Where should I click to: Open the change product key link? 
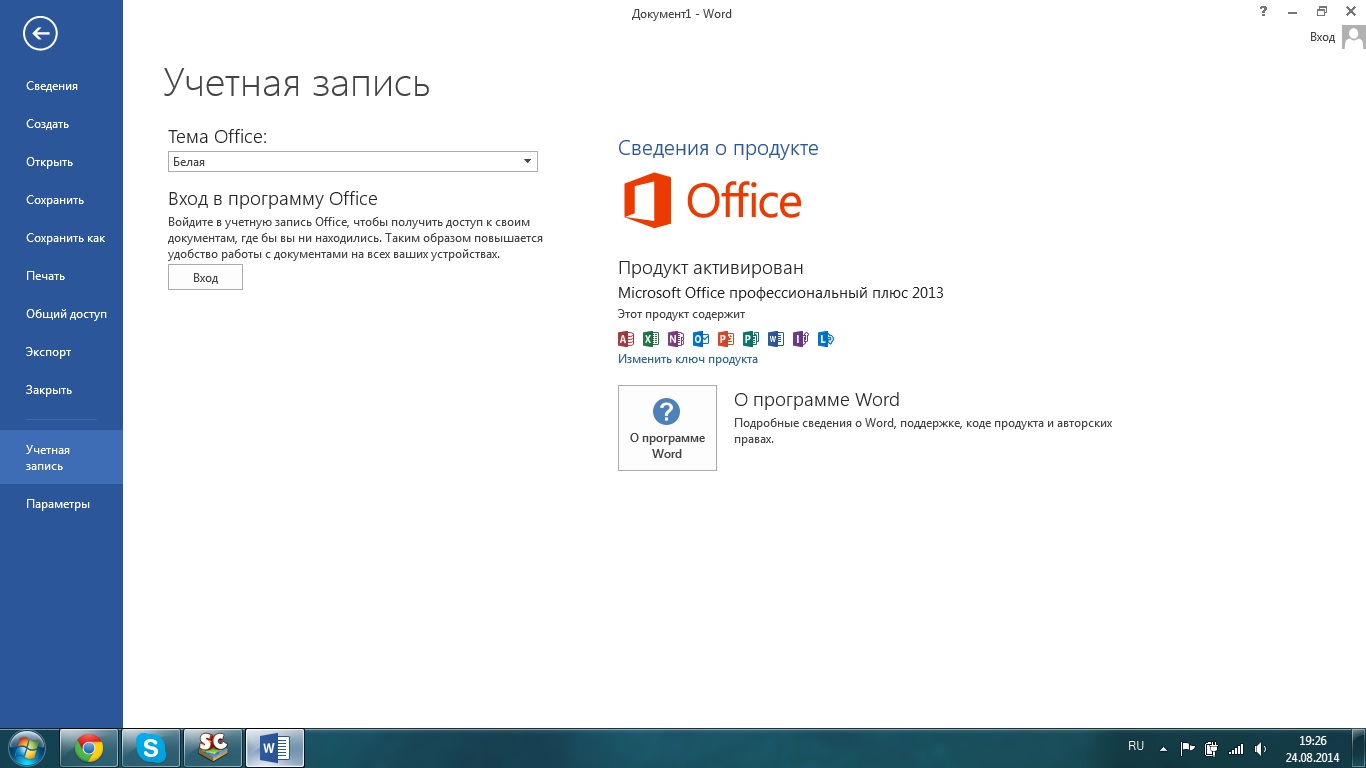[688, 359]
